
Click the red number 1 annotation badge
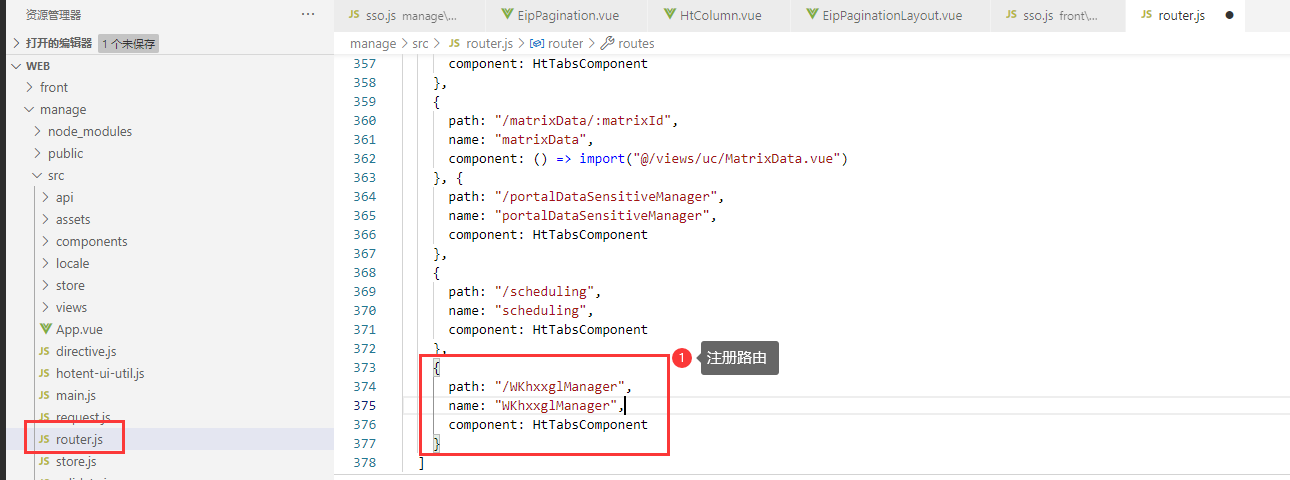click(x=683, y=358)
